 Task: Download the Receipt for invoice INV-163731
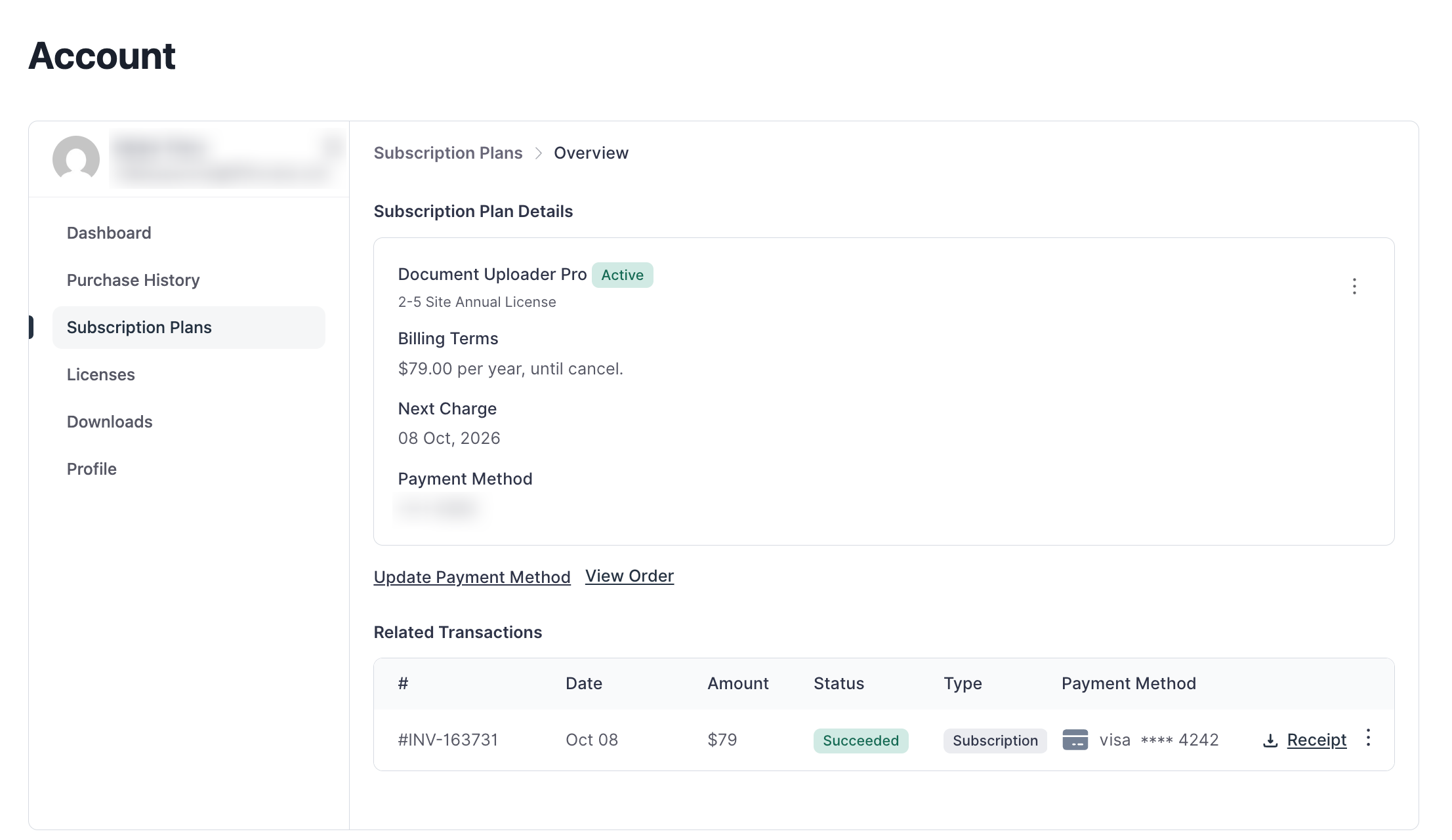coord(1316,740)
